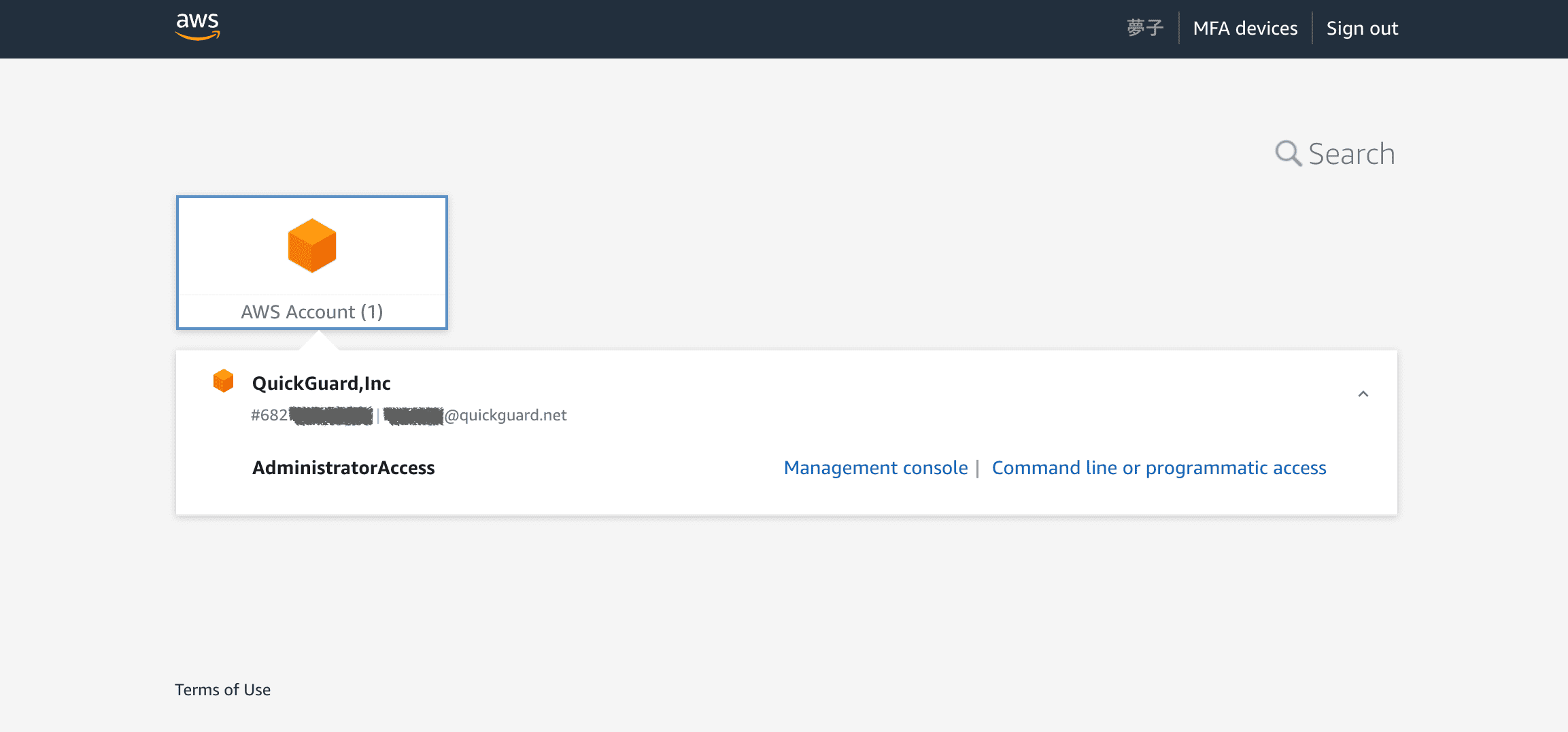Click the @quickguard.net email text

point(505,415)
